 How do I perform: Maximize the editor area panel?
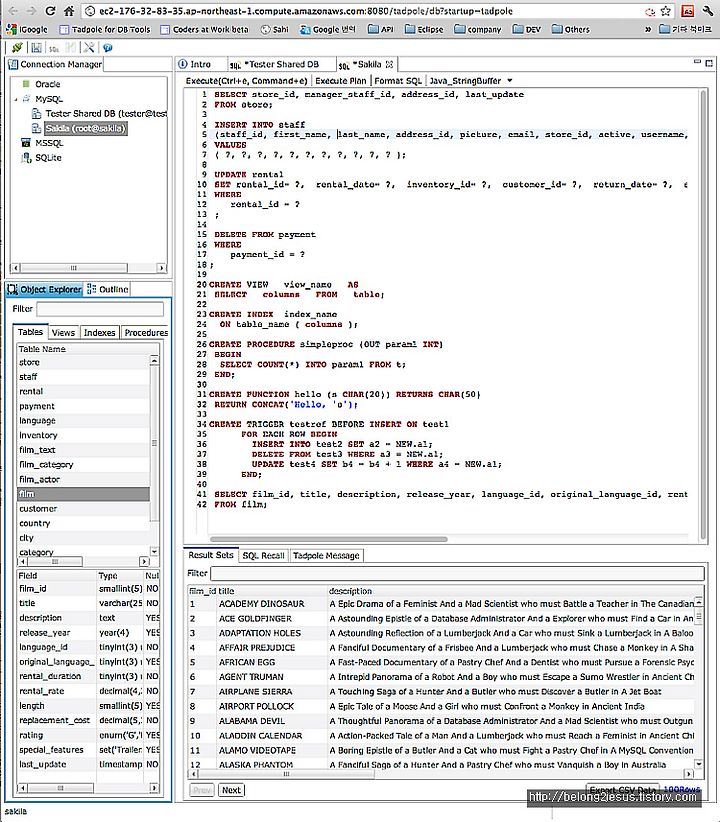tap(709, 63)
